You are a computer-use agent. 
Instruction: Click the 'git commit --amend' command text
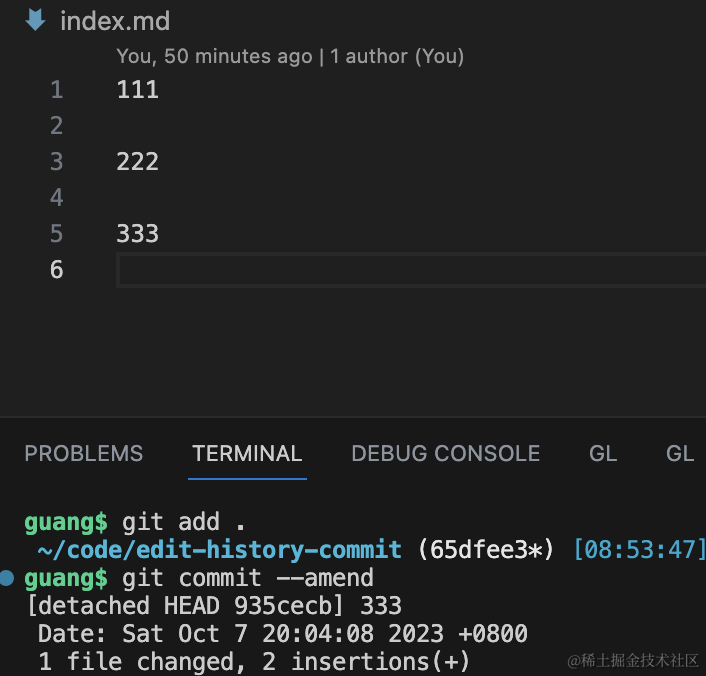[x=248, y=578]
